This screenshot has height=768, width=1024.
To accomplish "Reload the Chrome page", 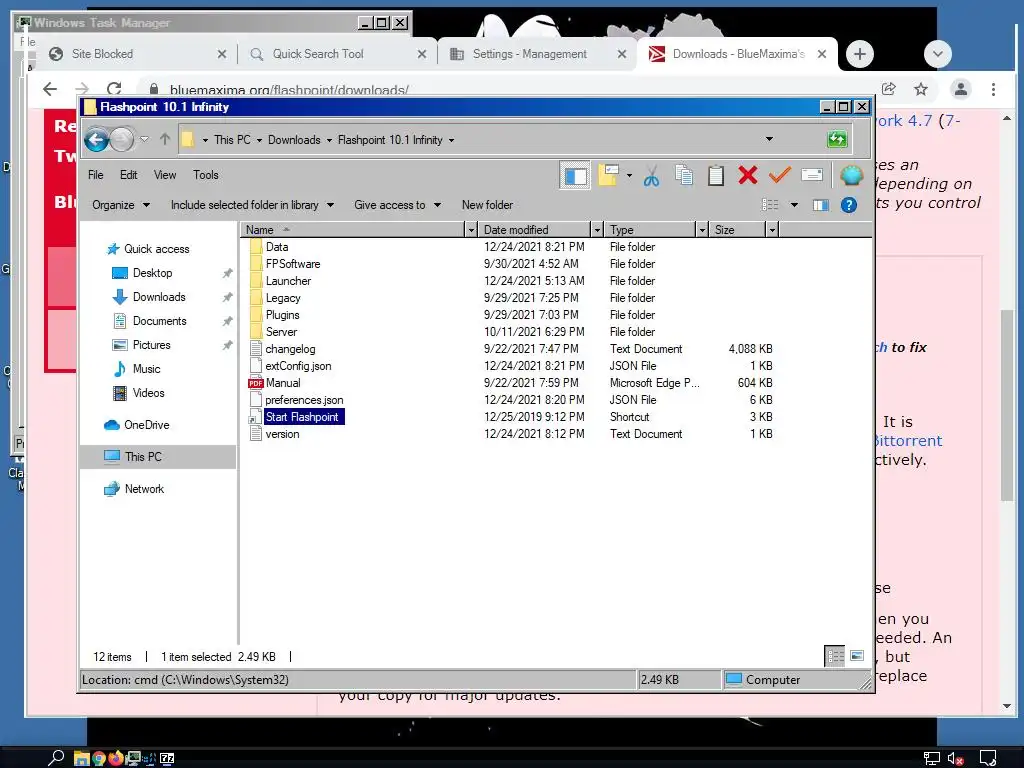I will coord(114,89).
